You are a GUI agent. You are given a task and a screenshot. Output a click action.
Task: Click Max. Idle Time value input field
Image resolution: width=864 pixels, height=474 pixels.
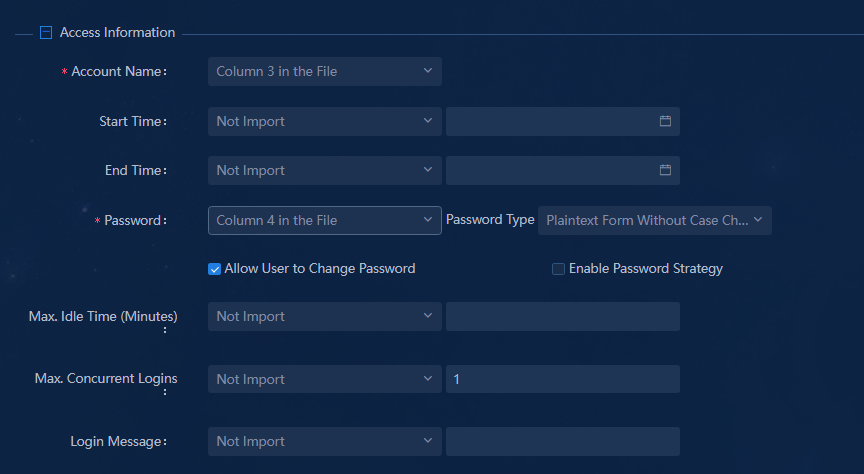tap(563, 316)
